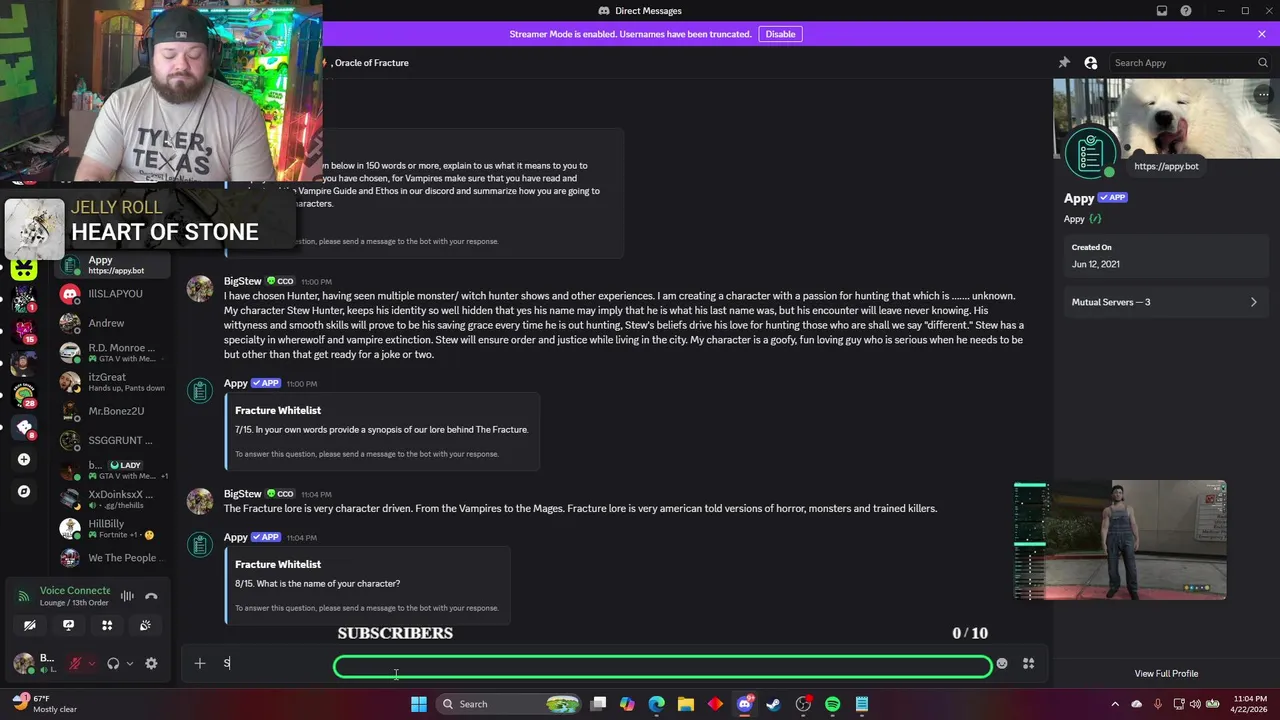Open the Mr.Bonez2U direct message
Viewport: 1280px width, 720px height.
pyautogui.click(x=112, y=411)
